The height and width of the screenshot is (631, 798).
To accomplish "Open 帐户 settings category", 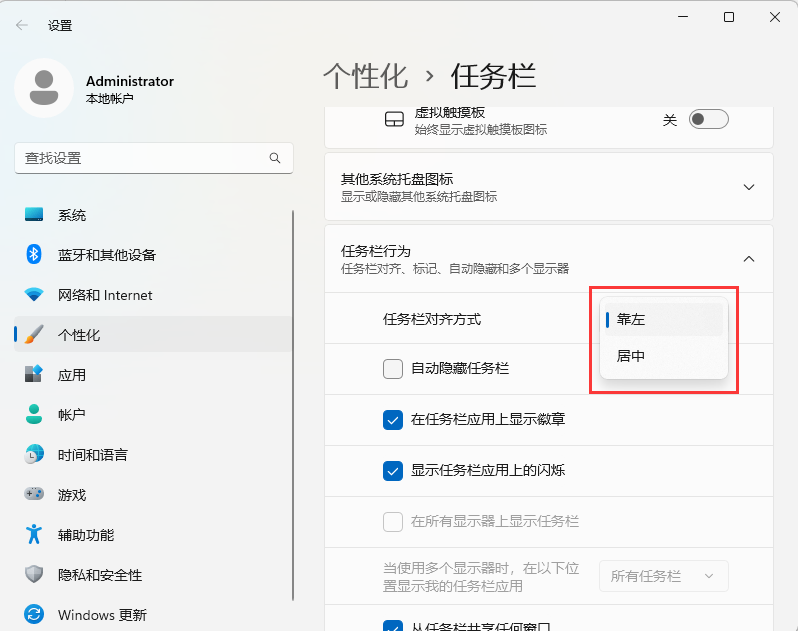I will click(x=153, y=414).
